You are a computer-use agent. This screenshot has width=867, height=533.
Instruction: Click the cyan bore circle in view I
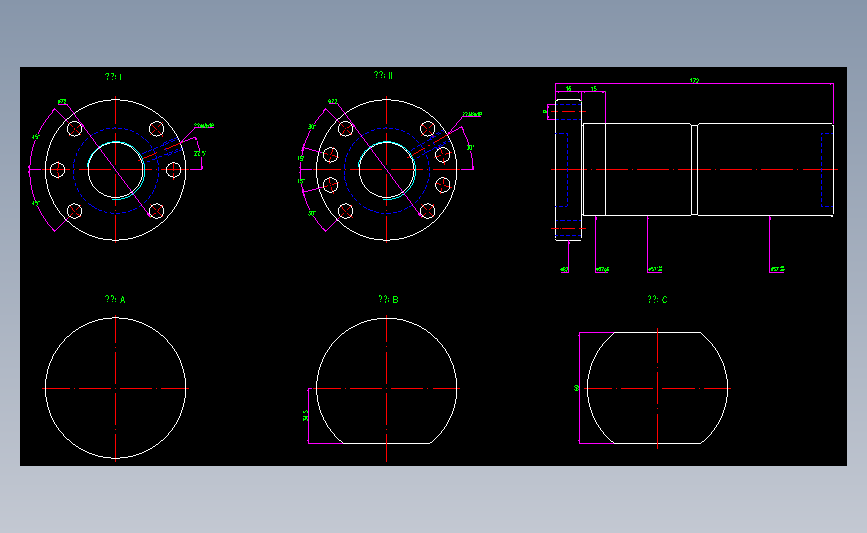(x=116, y=170)
